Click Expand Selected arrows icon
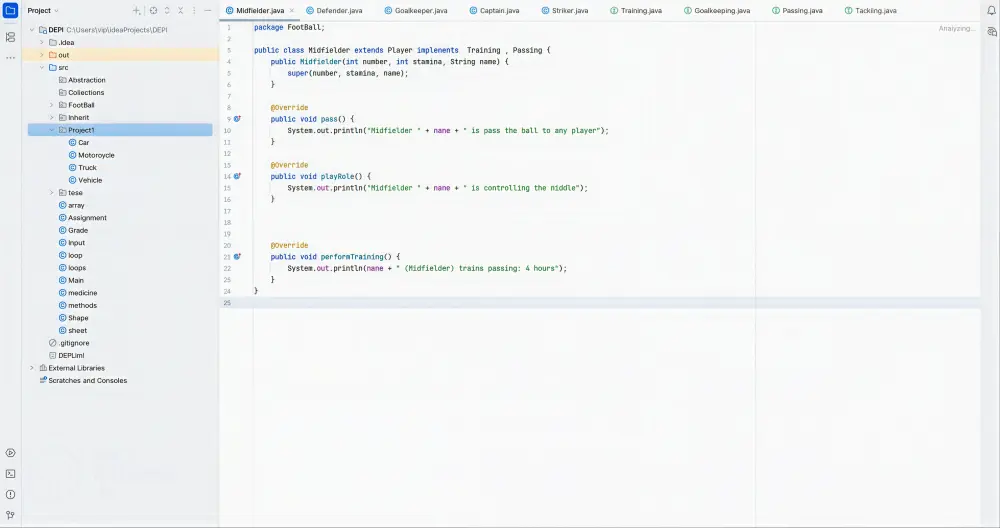This screenshot has height=528, width=1000. (x=167, y=10)
